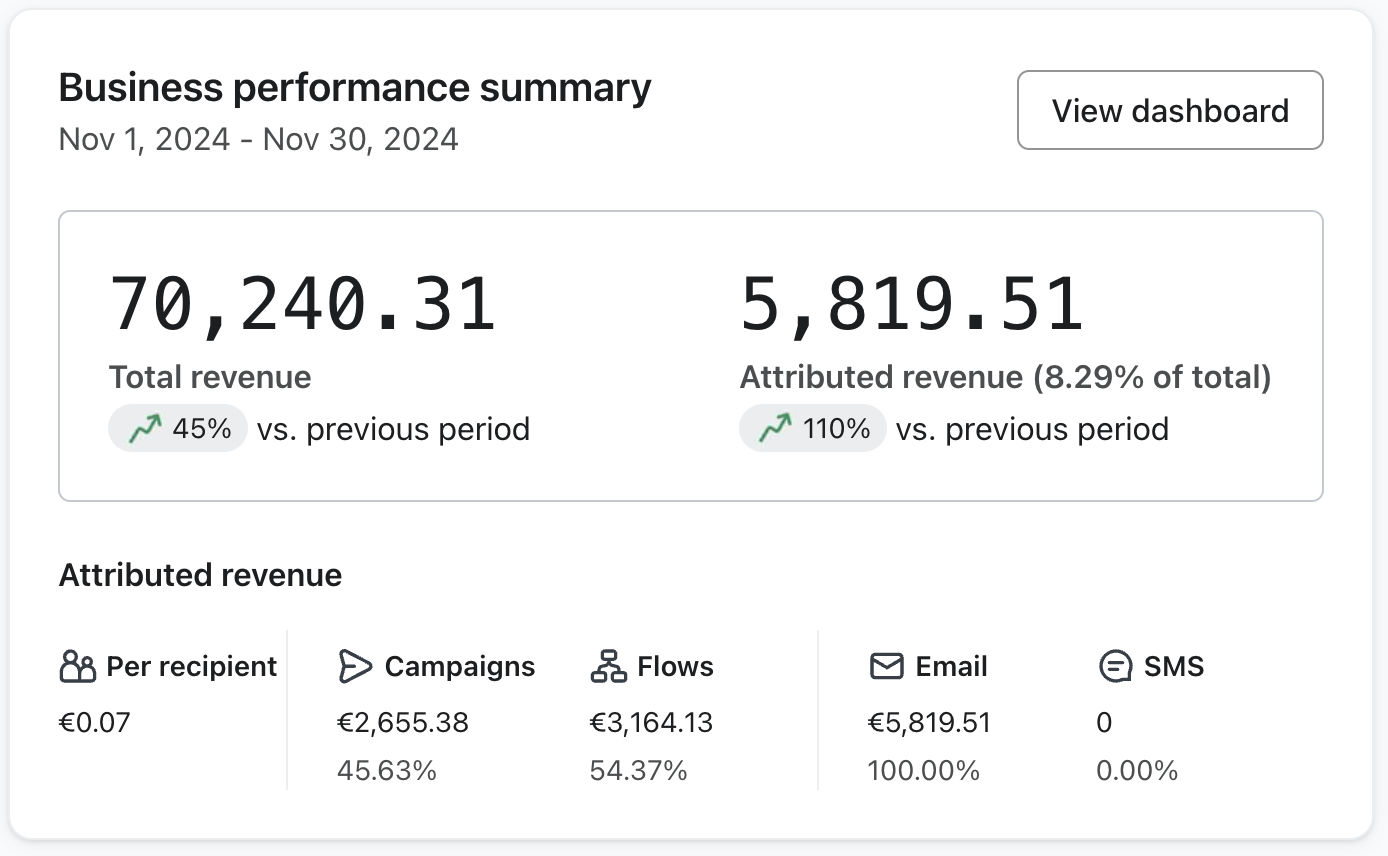The height and width of the screenshot is (856, 1388).
Task: Click the 5,819.51 attributed revenue figure
Action: (x=911, y=304)
